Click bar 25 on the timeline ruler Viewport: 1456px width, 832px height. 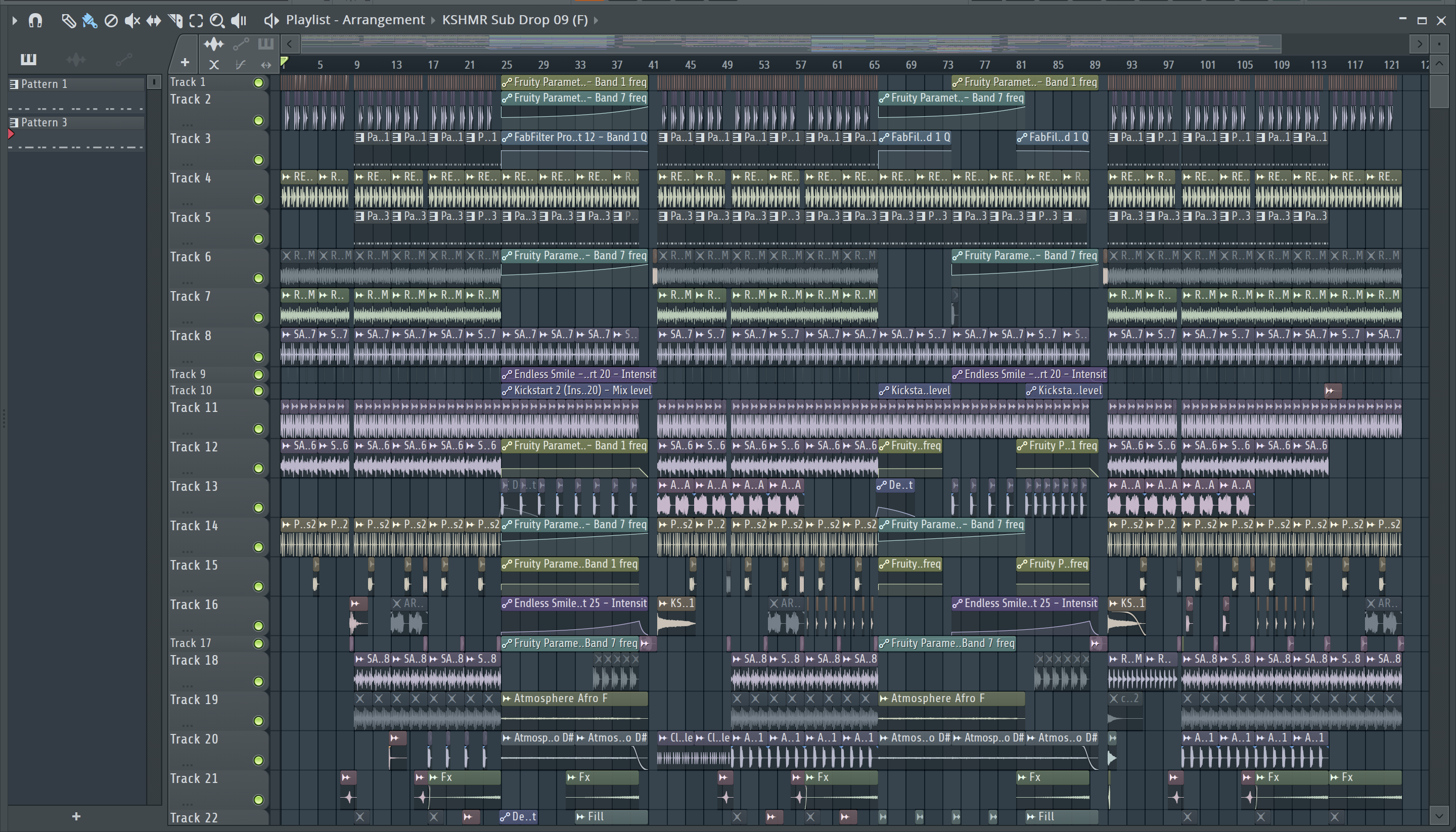click(x=506, y=65)
